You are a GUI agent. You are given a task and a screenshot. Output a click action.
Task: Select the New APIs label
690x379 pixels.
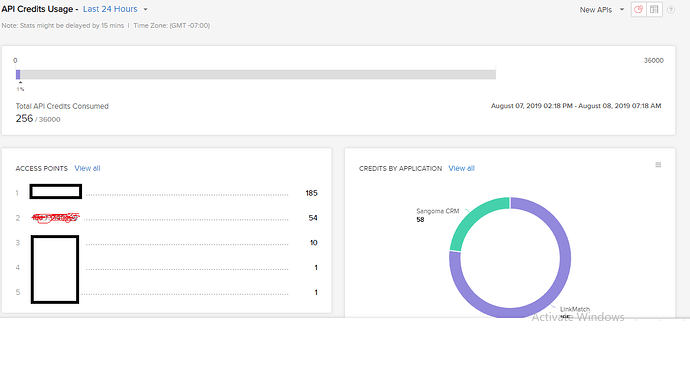[x=595, y=10]
